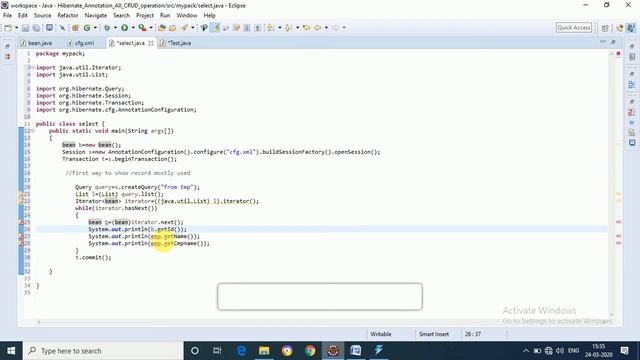Click the Forward navigation arrow icon

click(335, 28)
